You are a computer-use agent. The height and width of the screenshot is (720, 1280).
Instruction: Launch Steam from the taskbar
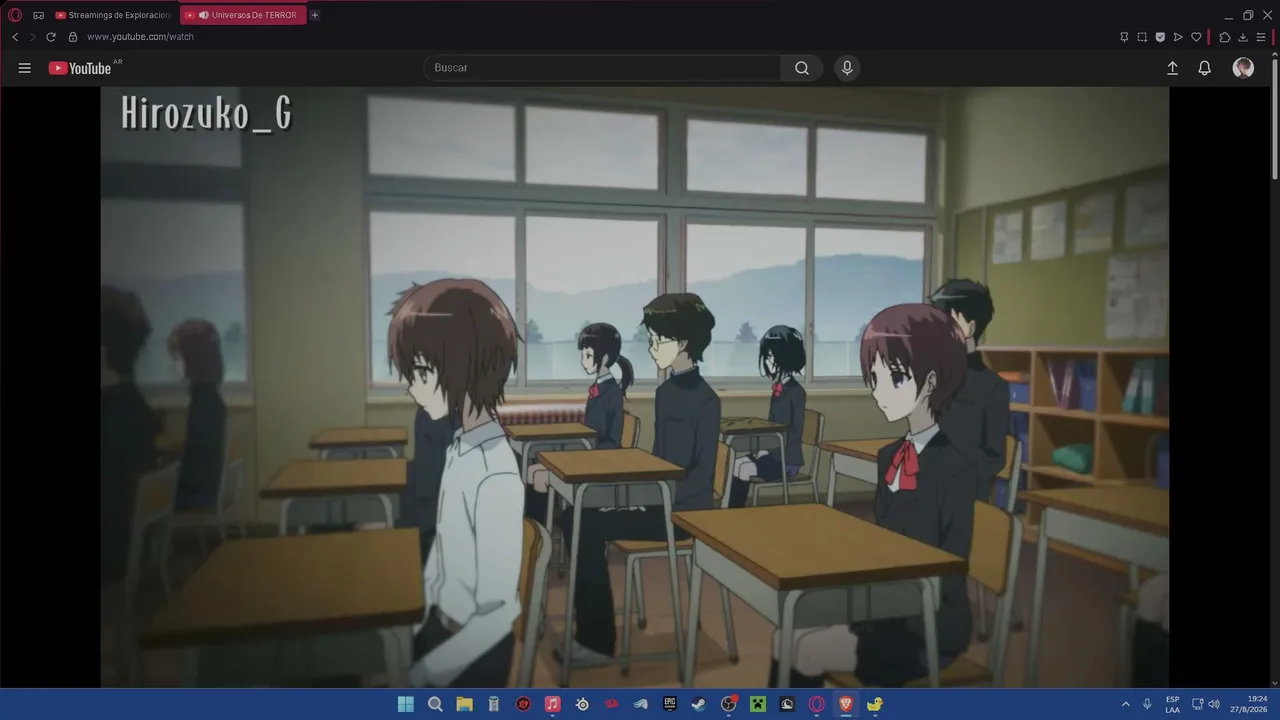click(699, 704)
